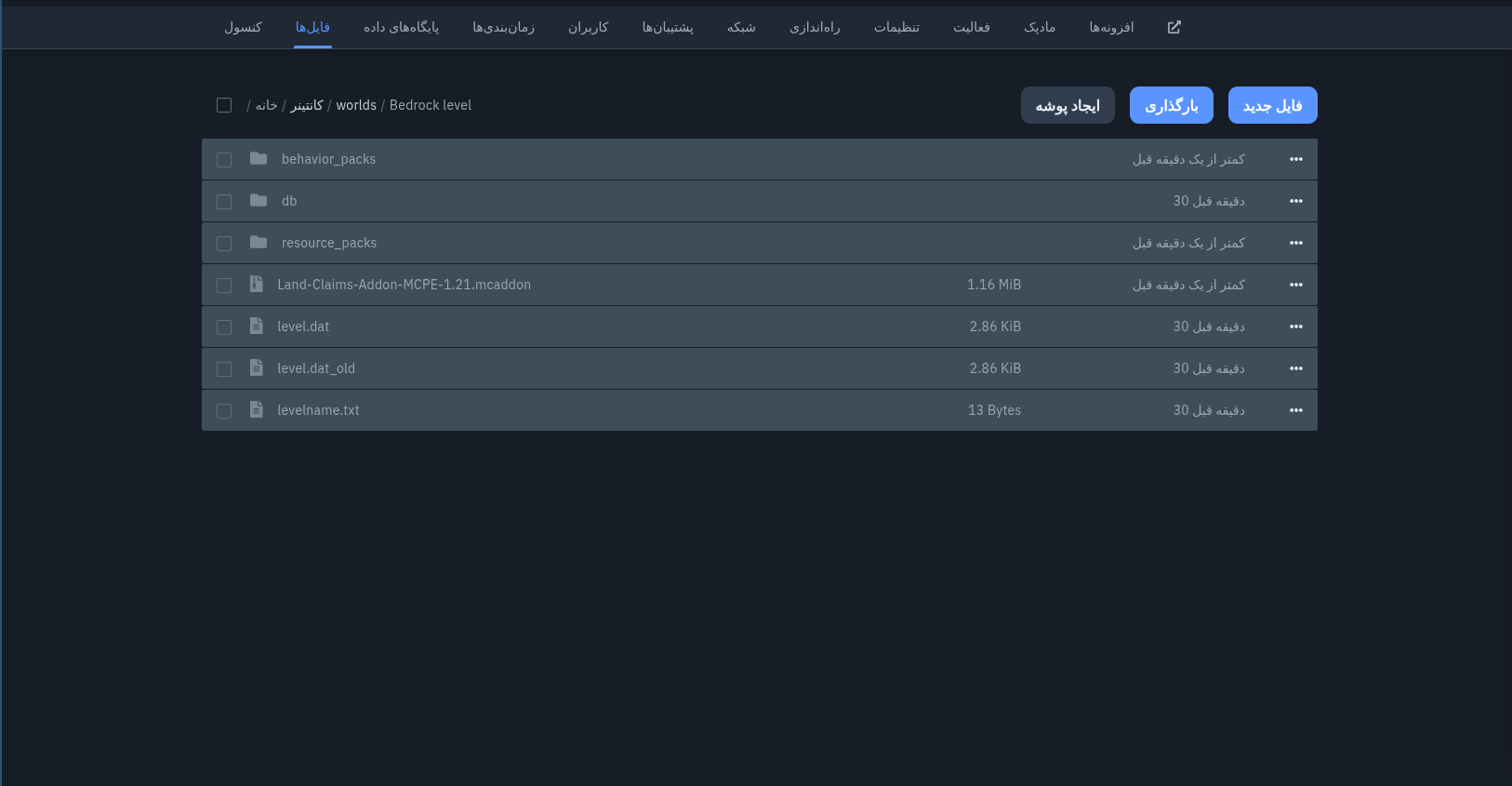Image resolution: width=1512 pixels, height=786 pixels.
Task: Open options menu for level.dat_old row
Action: (x=1296, y=368)
